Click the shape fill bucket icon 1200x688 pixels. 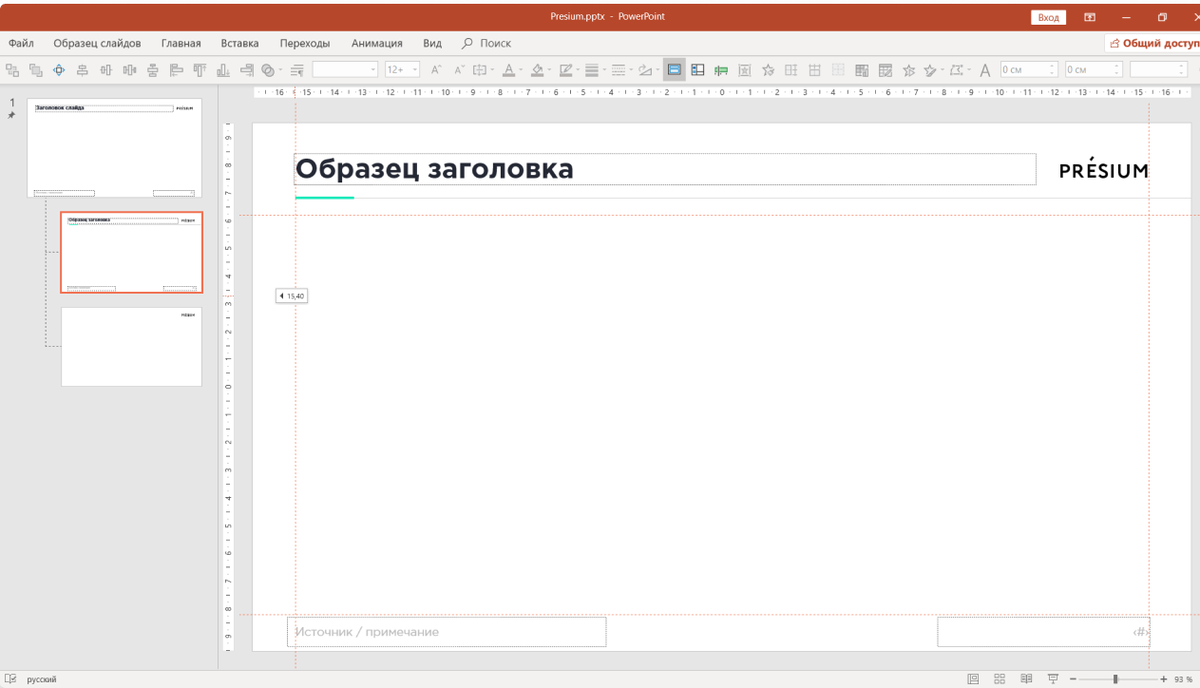click(x=537, y=70)
